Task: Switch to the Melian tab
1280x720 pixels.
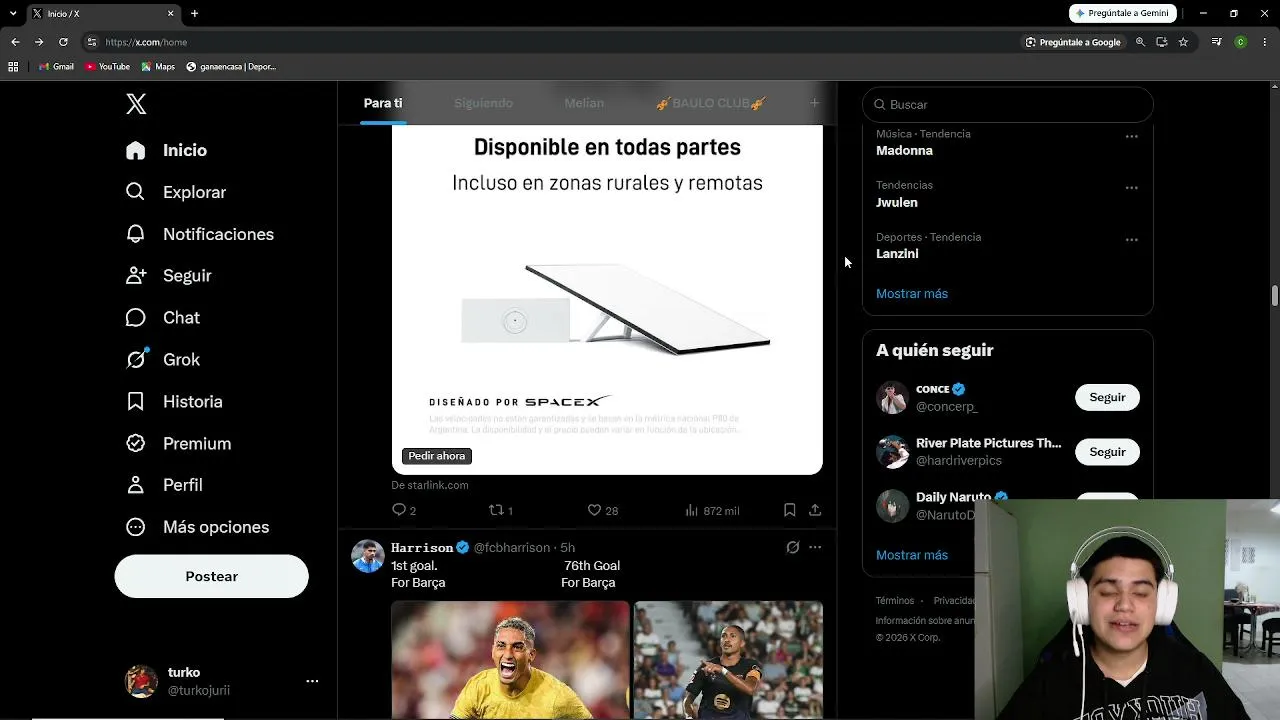Action: 584,103
